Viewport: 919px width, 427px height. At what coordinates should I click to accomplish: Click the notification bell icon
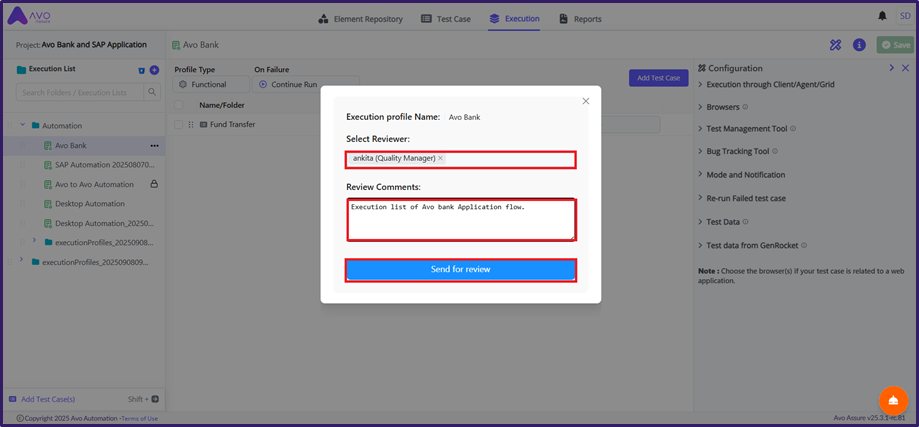tap(882, 17)
